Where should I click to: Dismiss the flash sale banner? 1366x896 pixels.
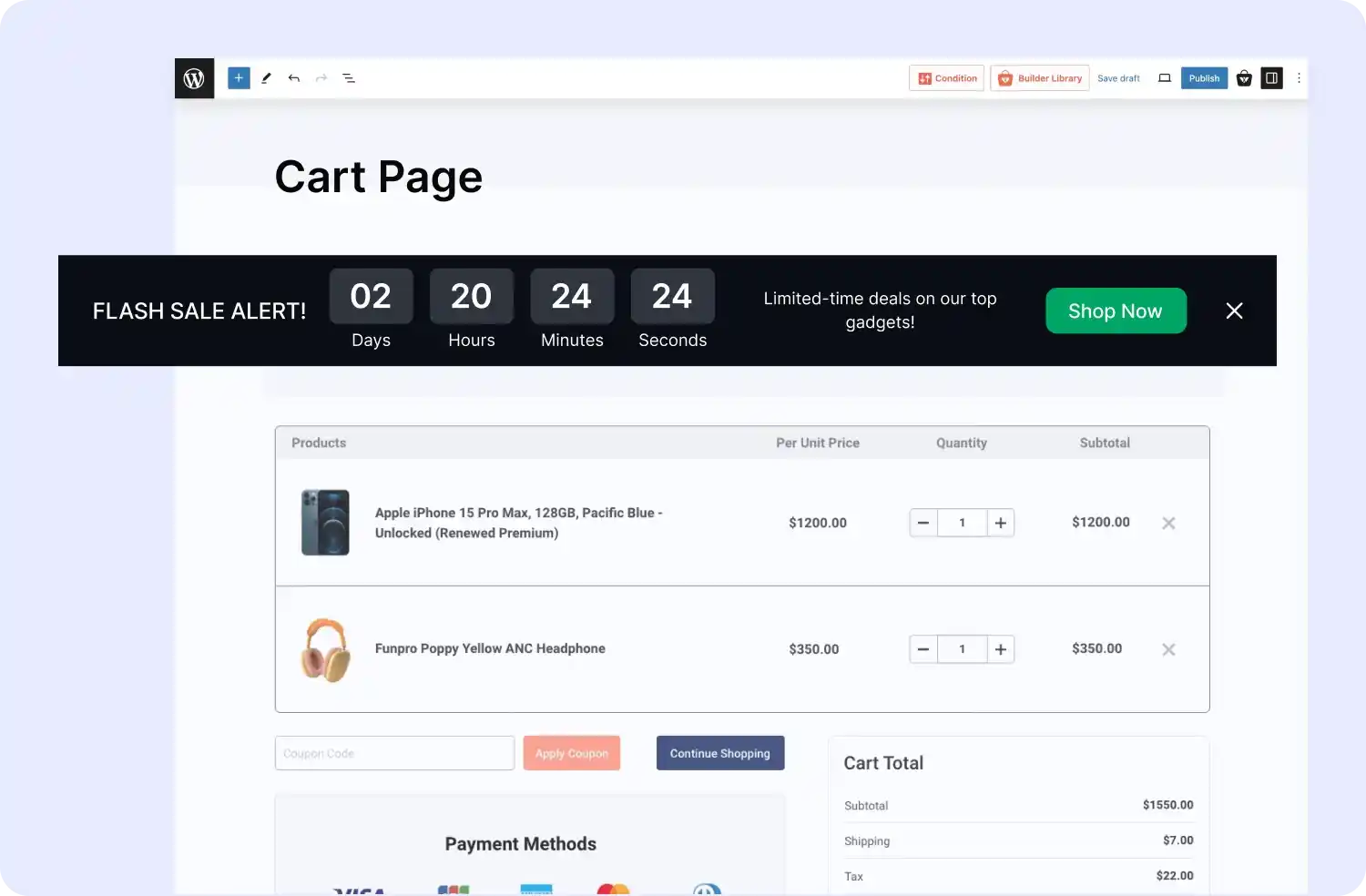[1234, 311]
